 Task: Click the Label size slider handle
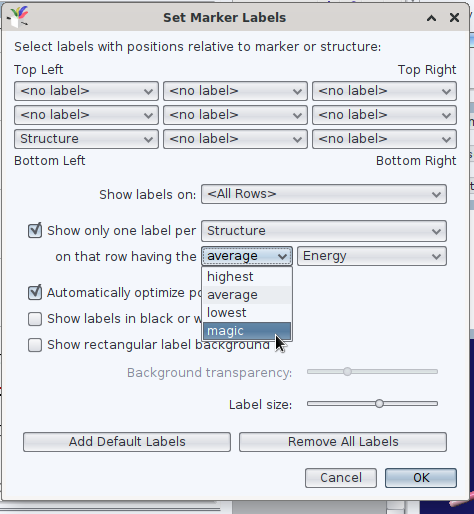(379, 404)
